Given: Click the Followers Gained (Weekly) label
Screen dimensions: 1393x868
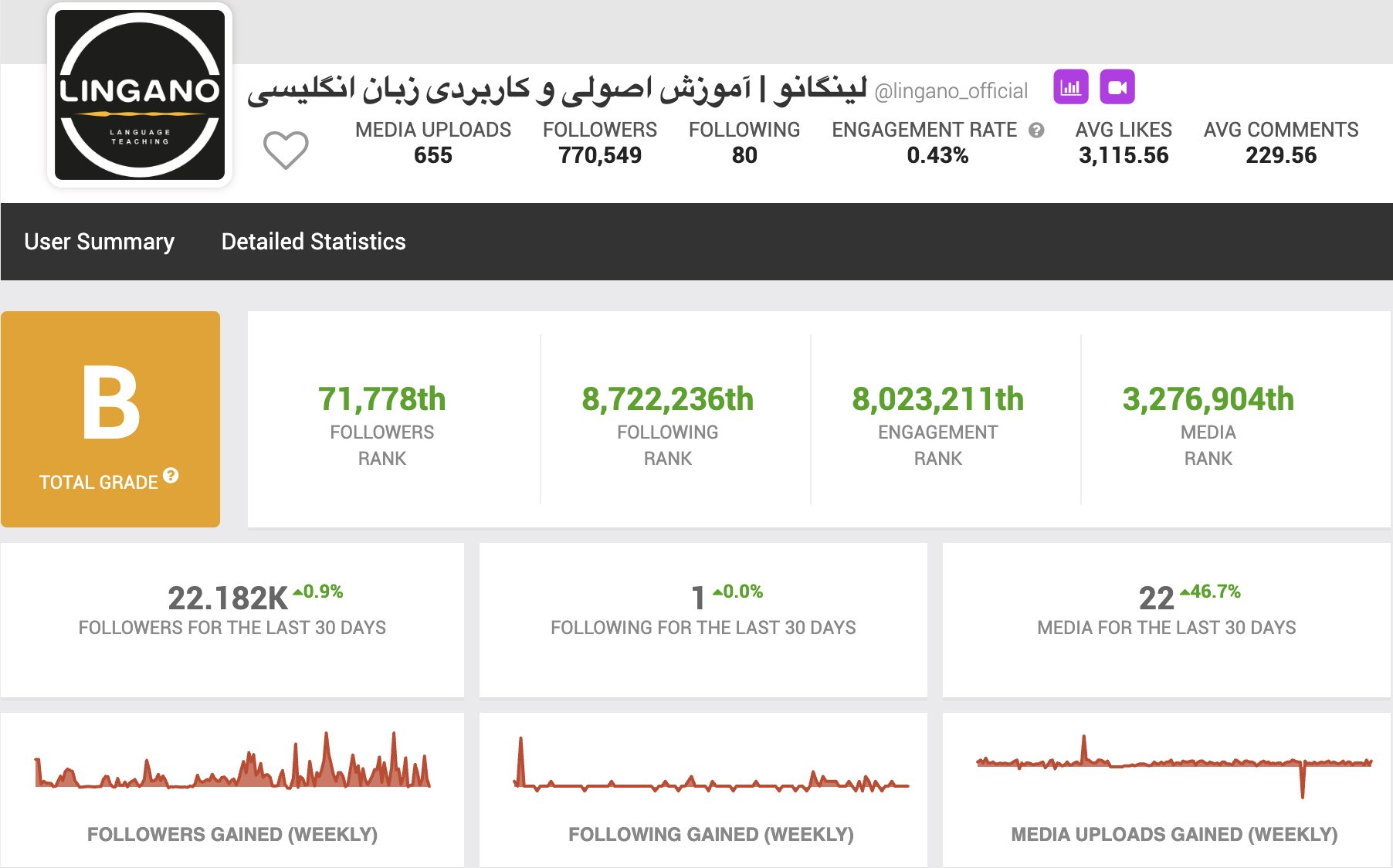Looking at the screenshot, I should click(232, 835).
